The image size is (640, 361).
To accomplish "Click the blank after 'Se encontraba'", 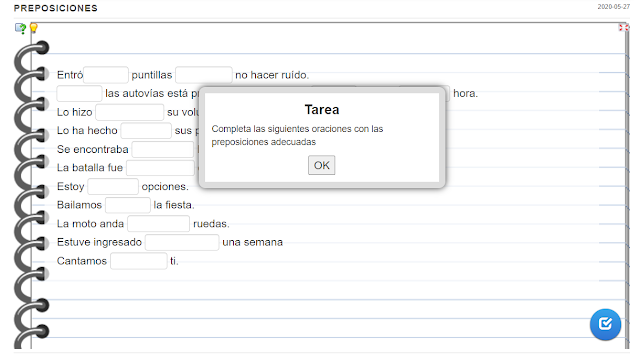I will tap(163, 149).
